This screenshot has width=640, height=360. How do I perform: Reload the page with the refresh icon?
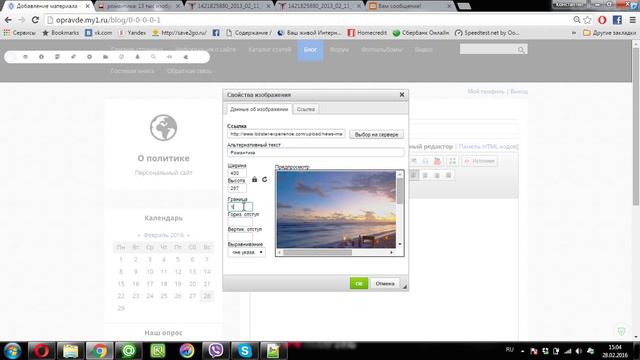coord(36,20)
